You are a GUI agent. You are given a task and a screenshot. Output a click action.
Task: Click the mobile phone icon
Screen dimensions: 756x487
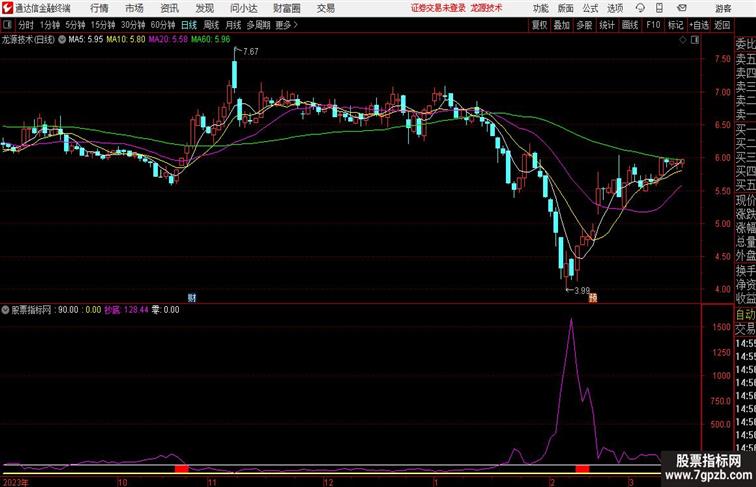[x=659, y=8]
